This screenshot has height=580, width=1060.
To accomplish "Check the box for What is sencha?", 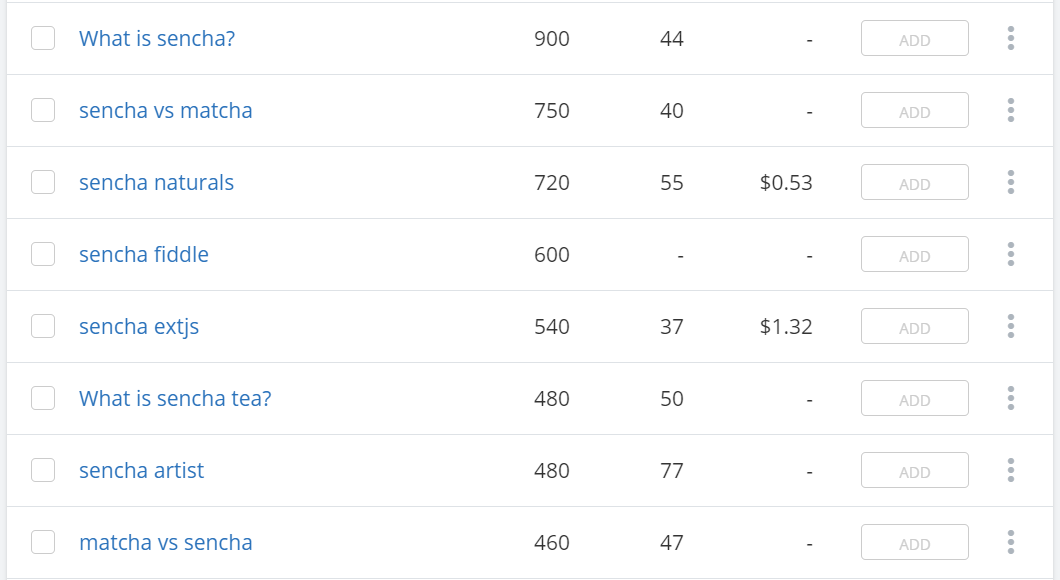I will tap(43, 39).
